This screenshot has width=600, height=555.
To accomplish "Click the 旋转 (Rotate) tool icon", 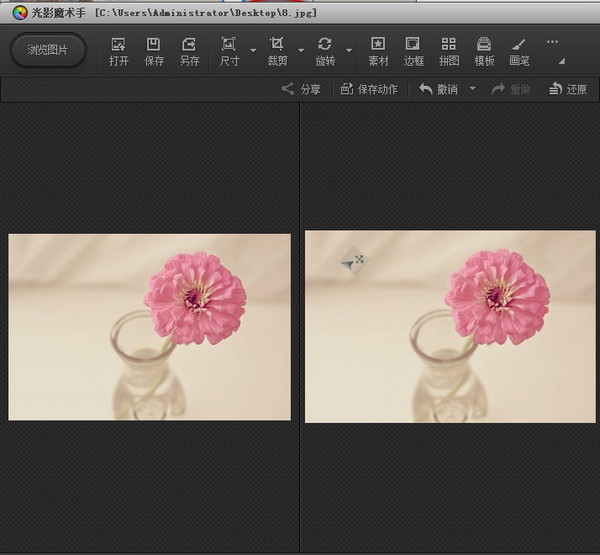I will (325, 45).
